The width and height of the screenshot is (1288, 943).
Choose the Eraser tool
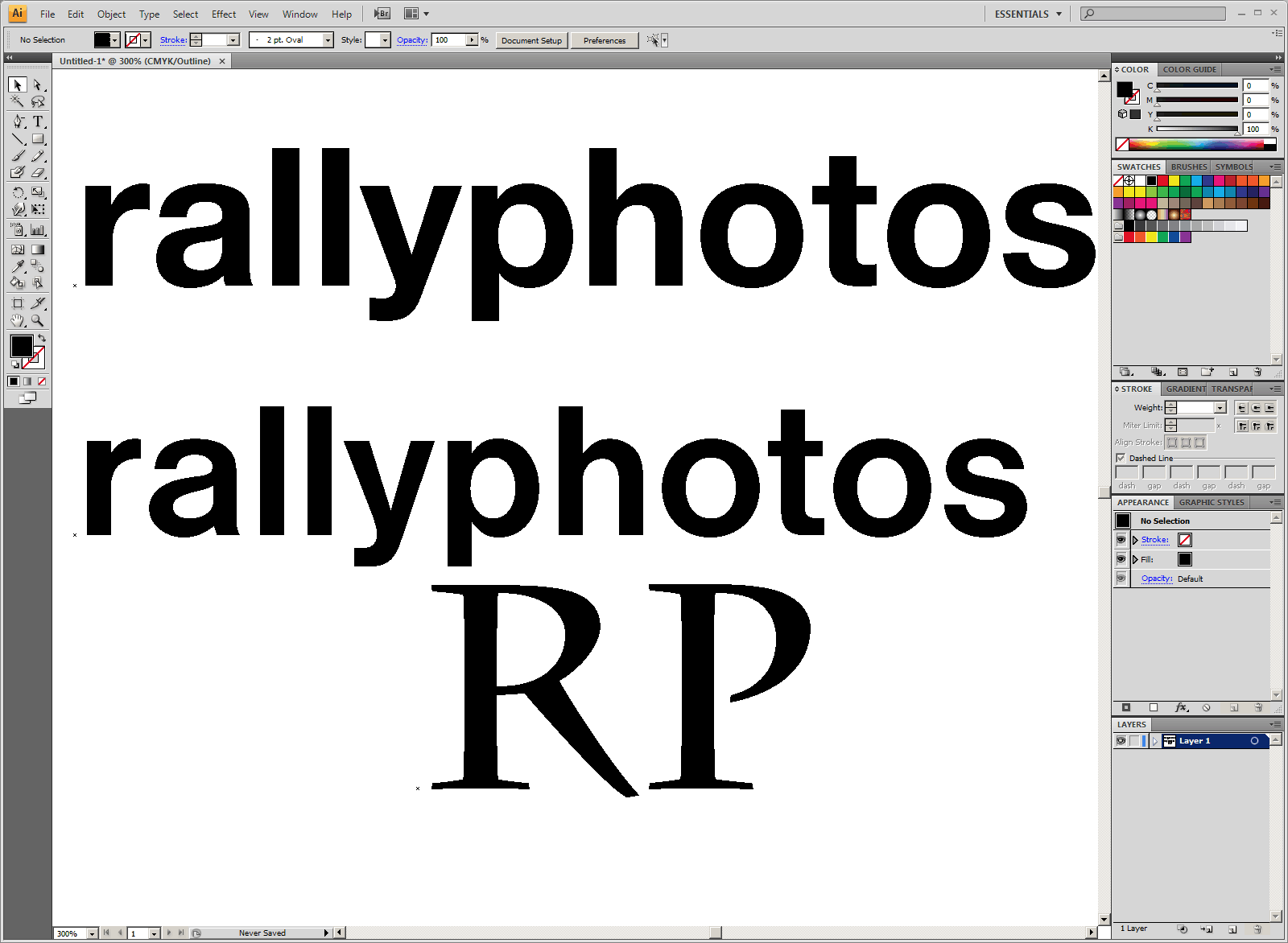pyautogui.click(x=38, y=172)
